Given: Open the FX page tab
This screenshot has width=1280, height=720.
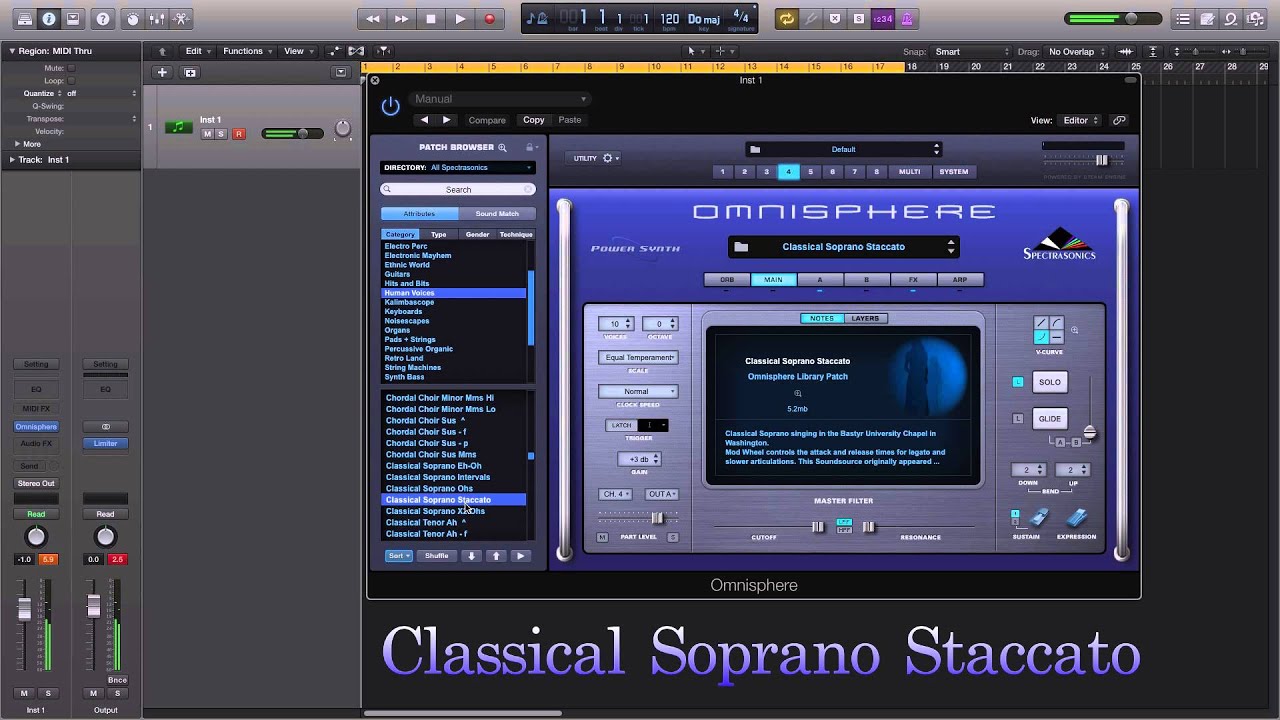Looking at the screenshot, I should coord(913,280).
